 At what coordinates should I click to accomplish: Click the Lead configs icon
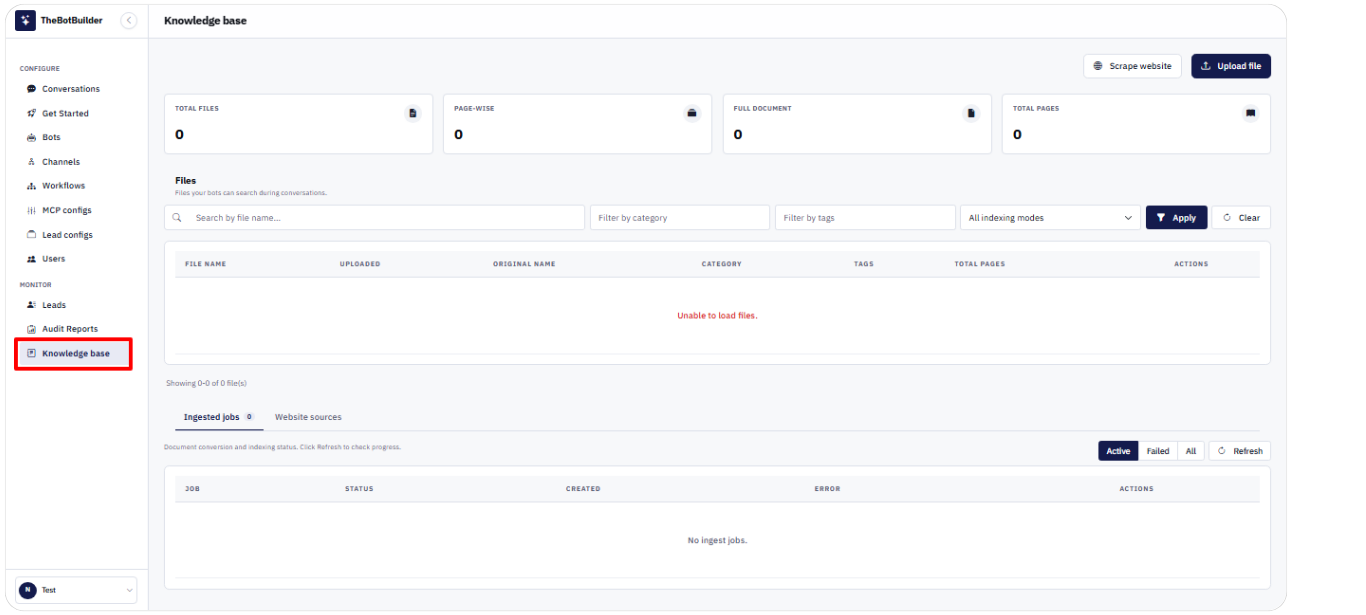tap(32, 234)
